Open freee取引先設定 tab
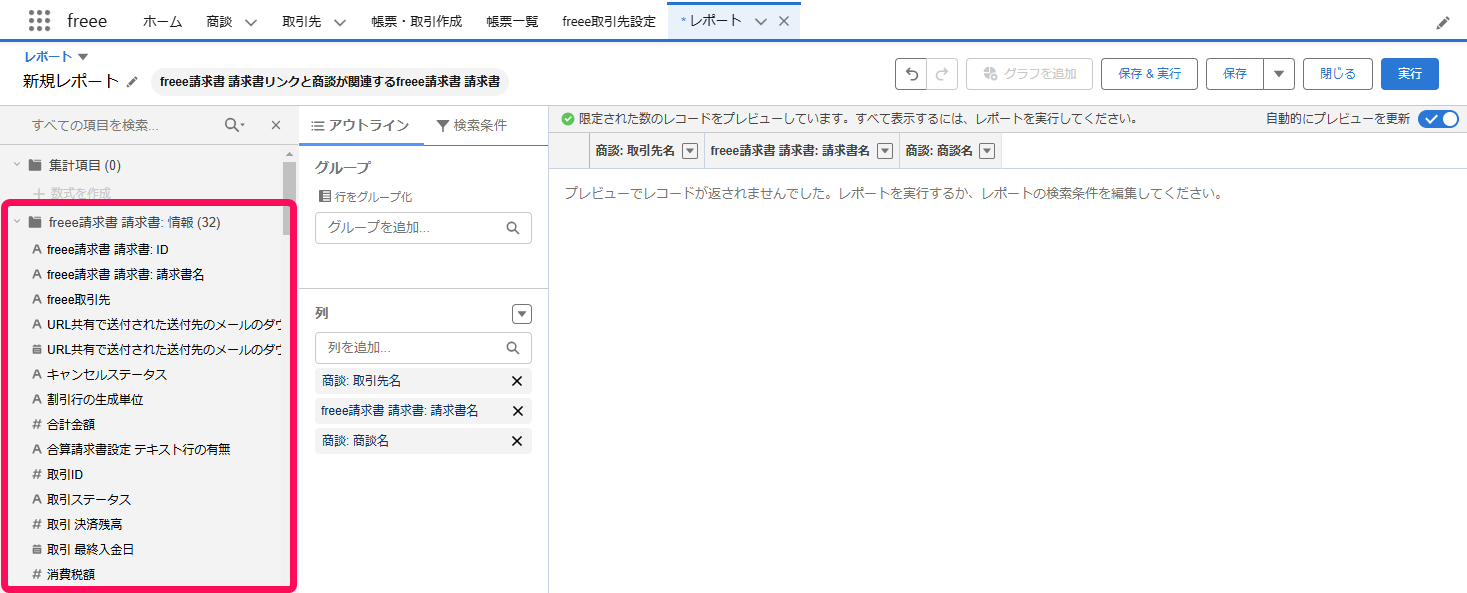 pos(609,21)
